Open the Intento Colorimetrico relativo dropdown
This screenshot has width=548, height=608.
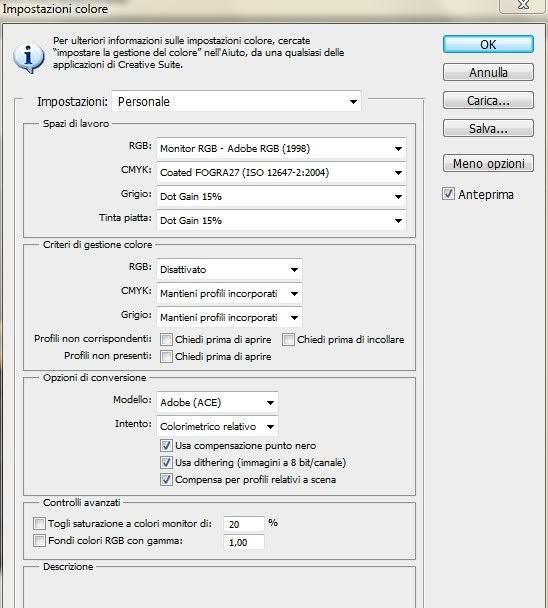coord(217,426)
